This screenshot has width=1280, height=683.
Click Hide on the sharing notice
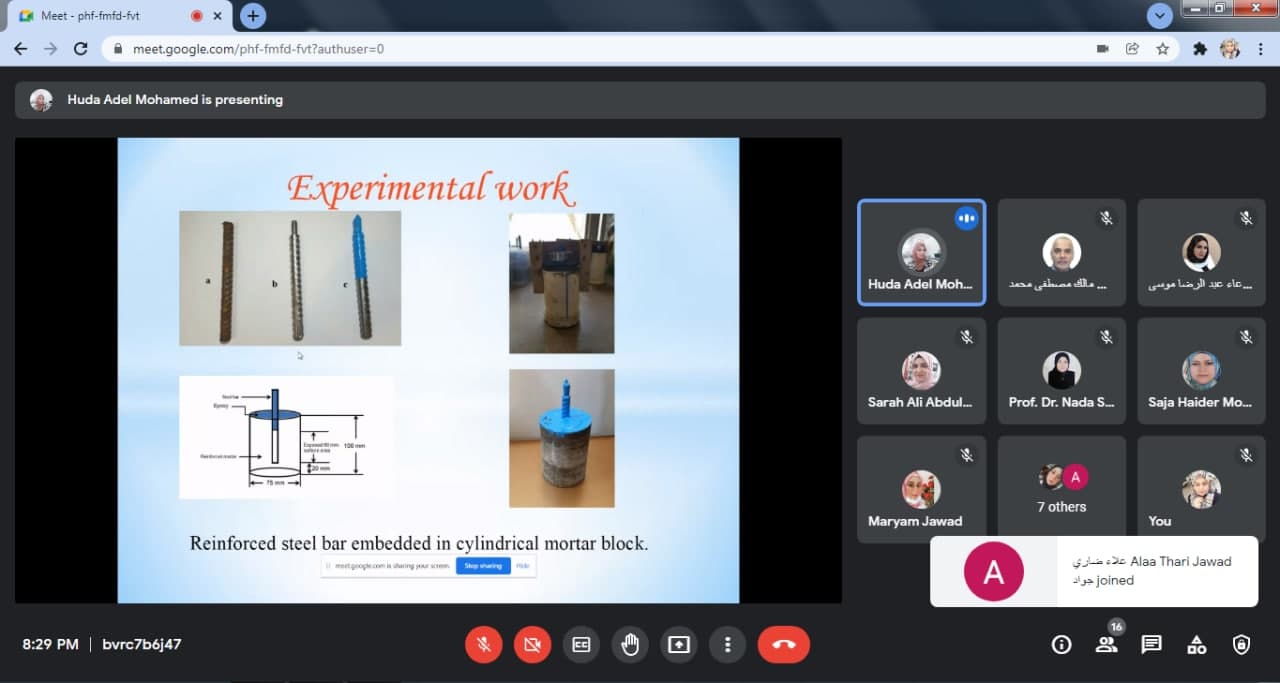pyautogui.click(x=522, y=566)
